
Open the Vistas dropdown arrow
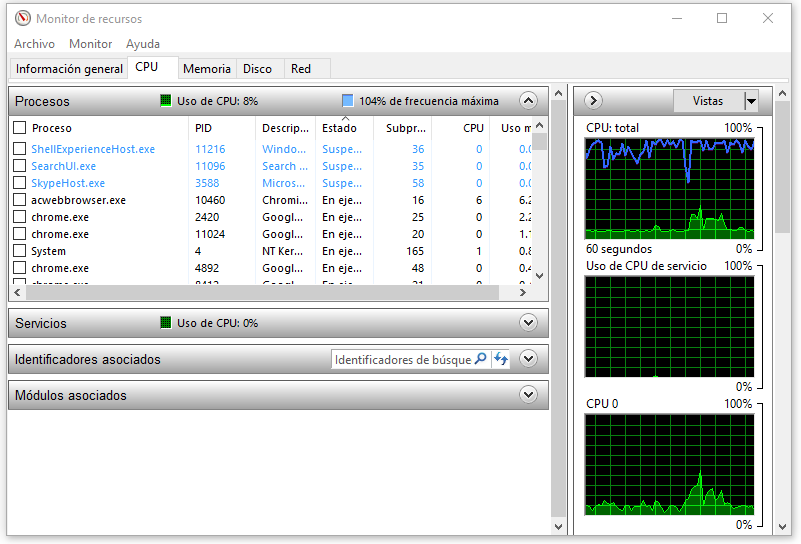pos(751,101)
